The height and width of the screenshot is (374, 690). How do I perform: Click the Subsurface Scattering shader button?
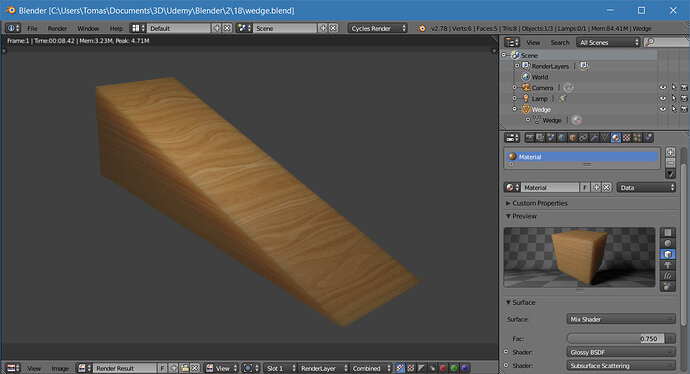point(620,366)
